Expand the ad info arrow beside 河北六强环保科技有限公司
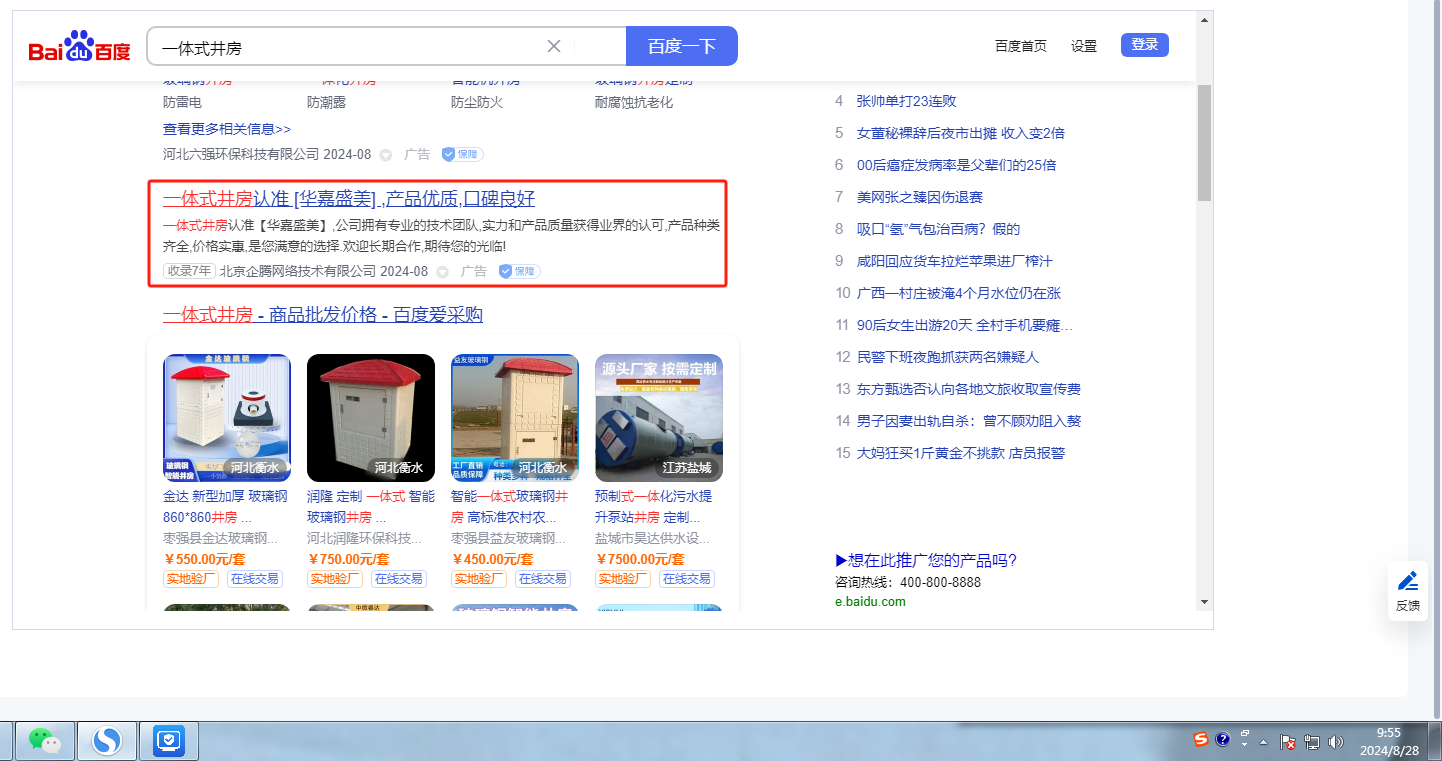The image size is (1442, 761). pos(386,155)
